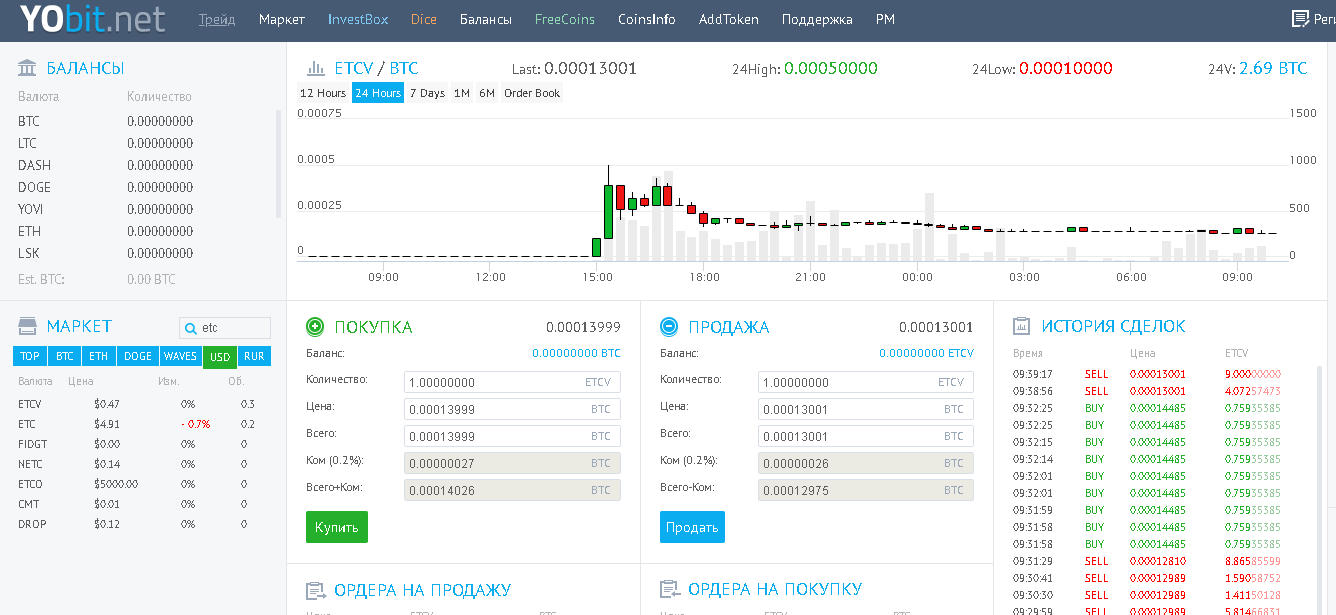Select the 7 Days chart range
Image resolution: width=1336 pixels, height=615 pixels.
click(x=427, y=93)
